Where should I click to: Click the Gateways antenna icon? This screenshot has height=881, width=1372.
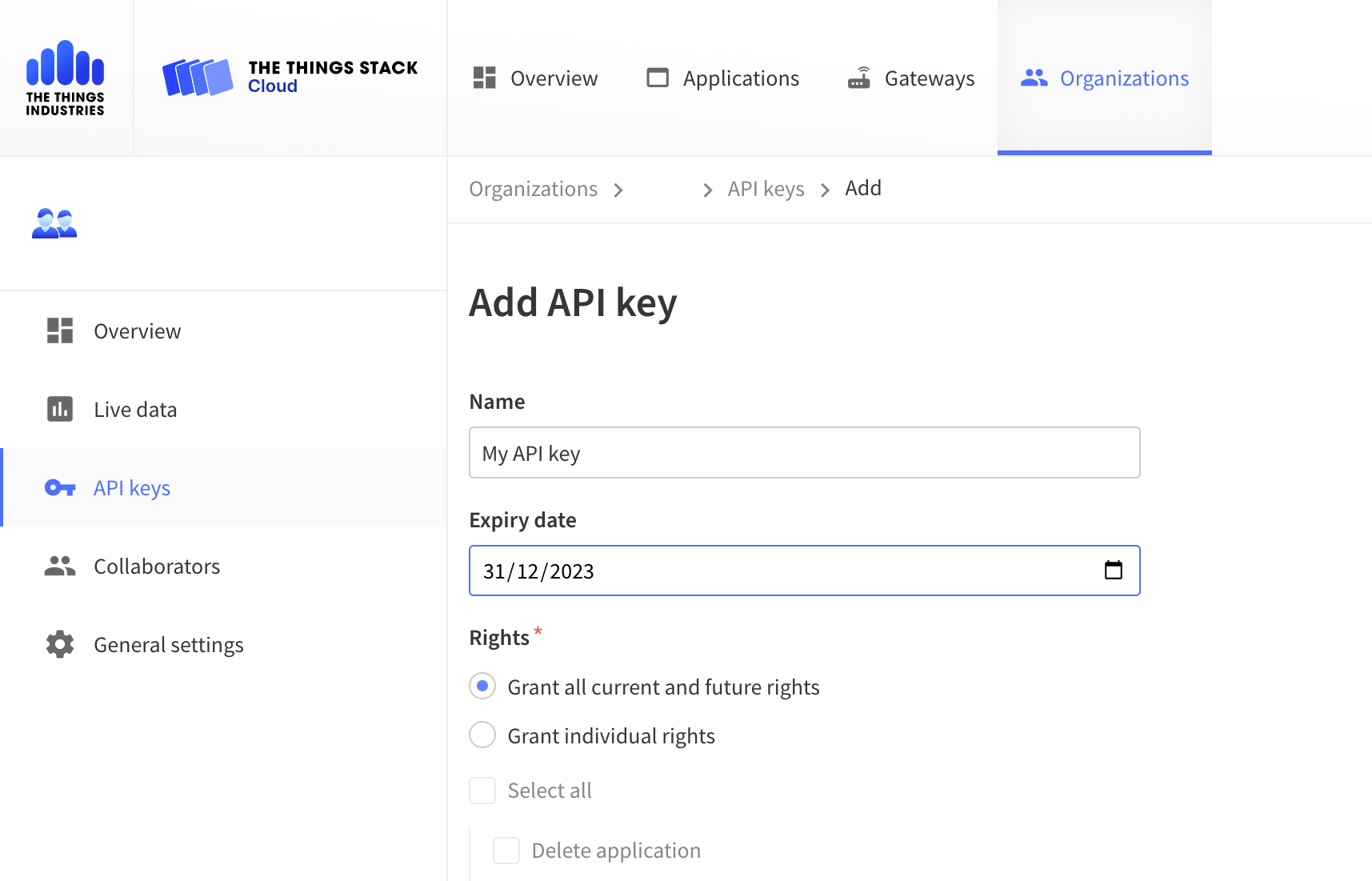(859, 77)
